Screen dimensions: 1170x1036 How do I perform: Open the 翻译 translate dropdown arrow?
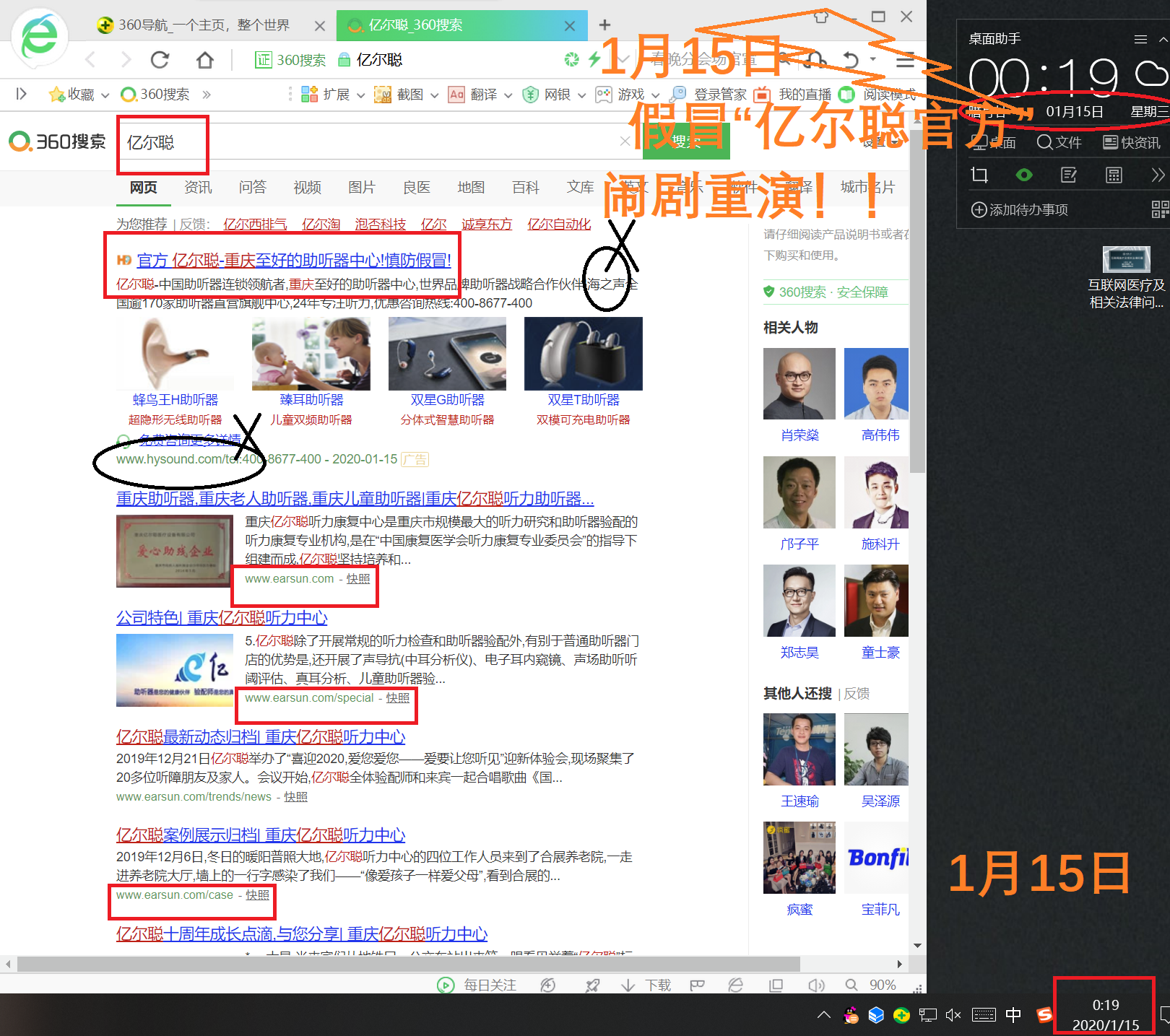point(508,95)
